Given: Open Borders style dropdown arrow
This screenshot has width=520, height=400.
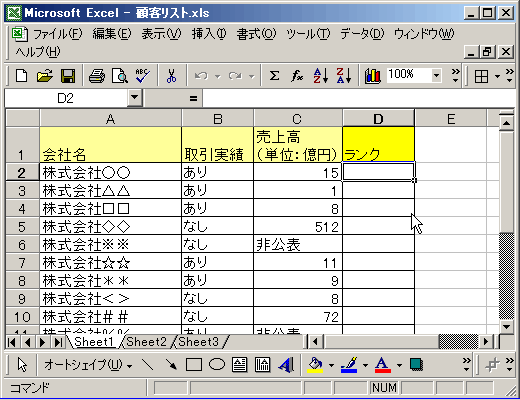Looking at the screenshot, I should (497, 76).
